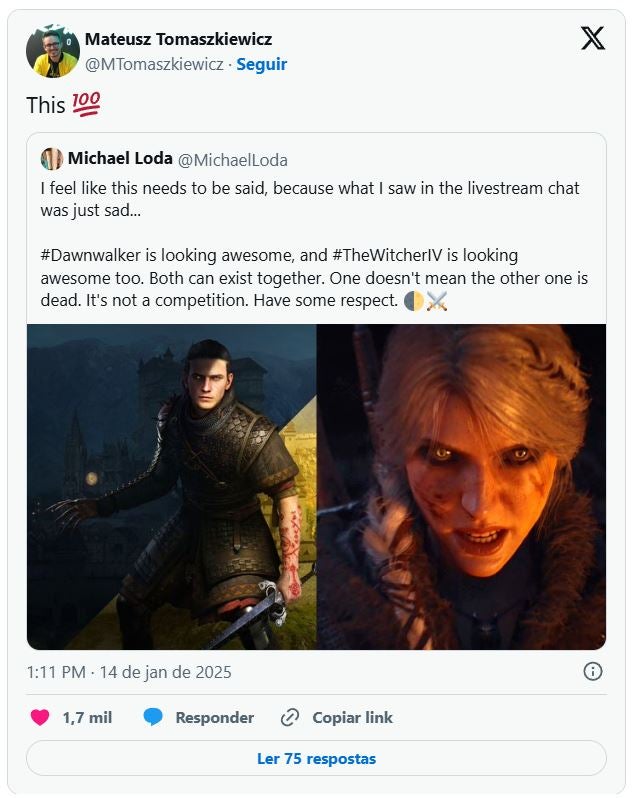
Task: Open Mateusz Tomaszkiewicz's profile avatar
Action: pyautogui.click(x=53, y=52)
